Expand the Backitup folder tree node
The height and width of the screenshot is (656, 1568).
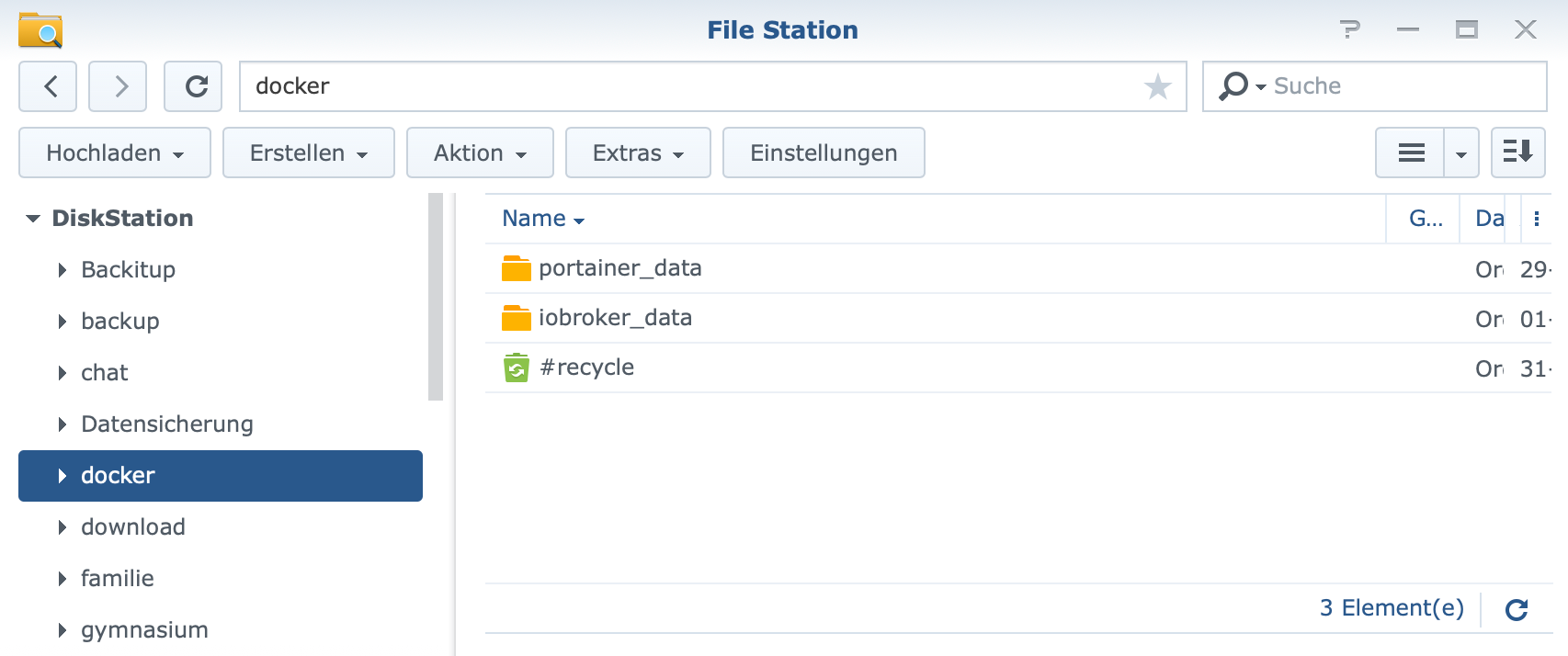[x=62, y=270]
